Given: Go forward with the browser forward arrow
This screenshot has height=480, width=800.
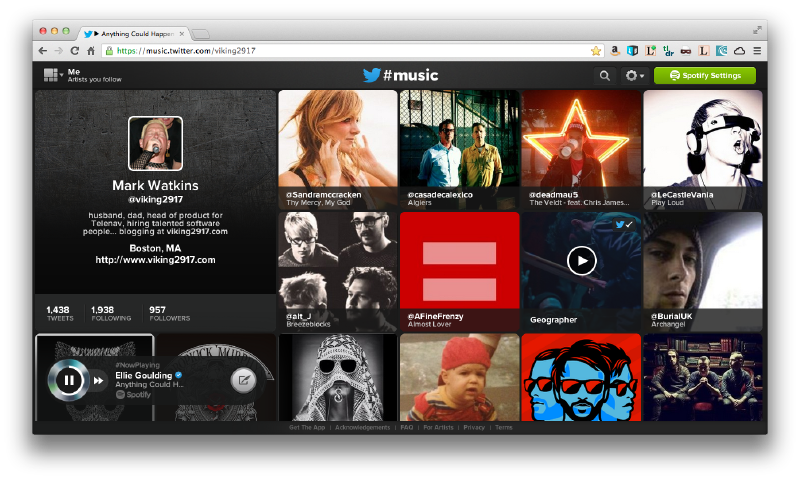Looking at the screenshot, I should click(59, 50).
